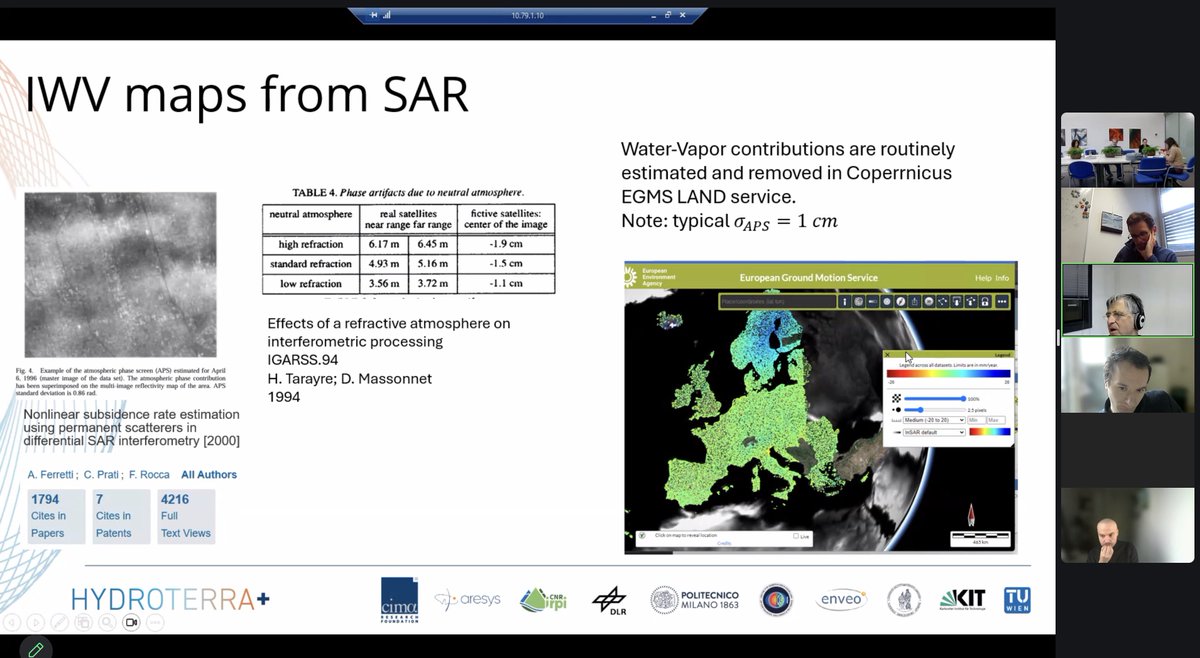
Task: Go to previous slide arrow
Action: (12, 622)
